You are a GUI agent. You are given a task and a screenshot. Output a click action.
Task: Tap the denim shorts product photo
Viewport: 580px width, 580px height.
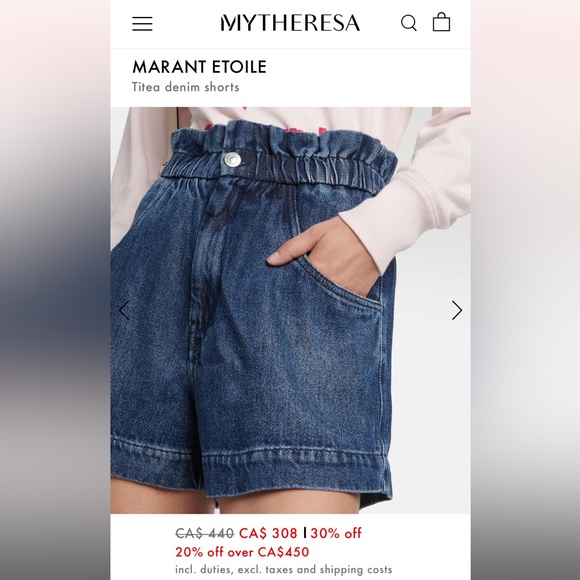290,310
